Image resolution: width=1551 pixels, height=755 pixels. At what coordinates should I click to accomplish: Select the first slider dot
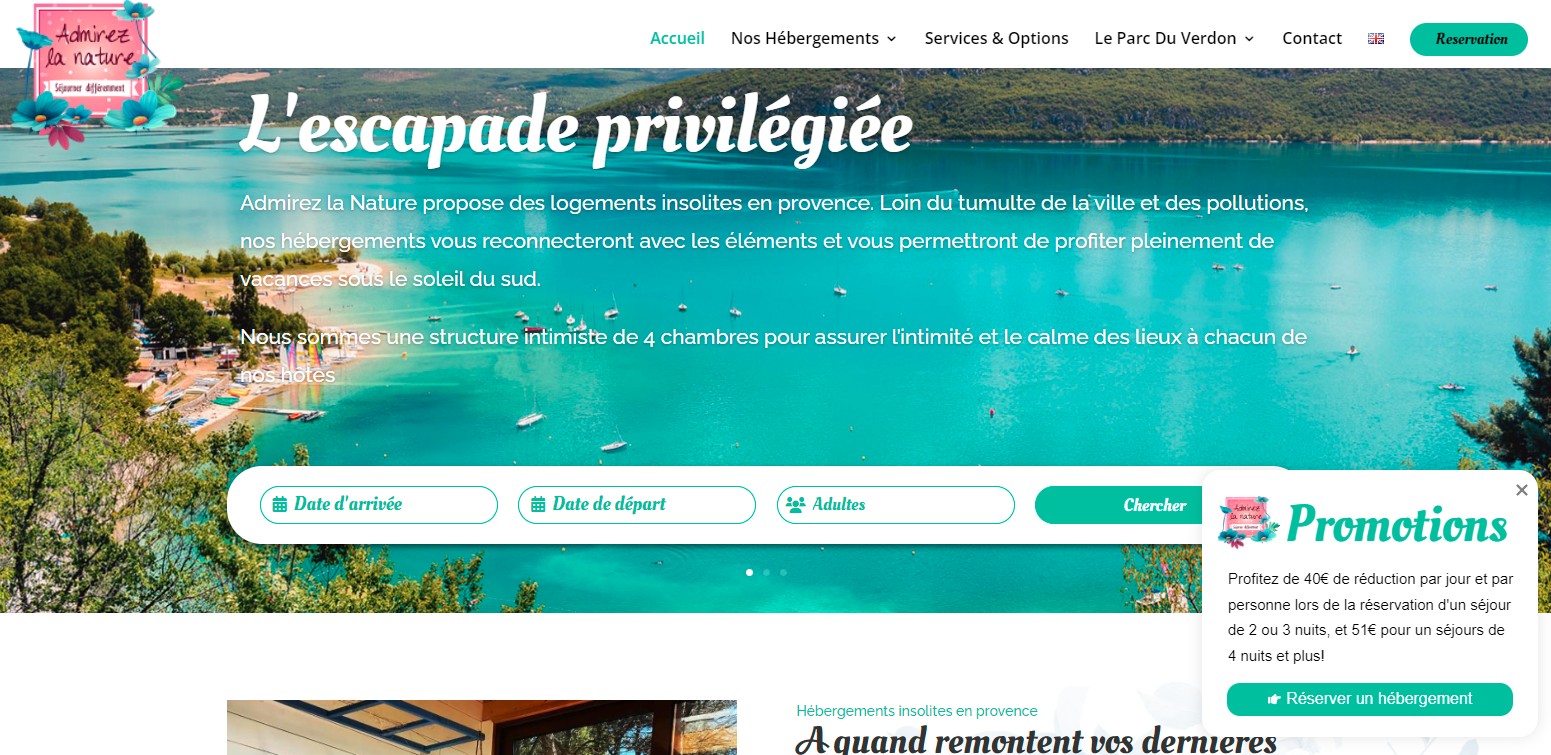point(750,572)
